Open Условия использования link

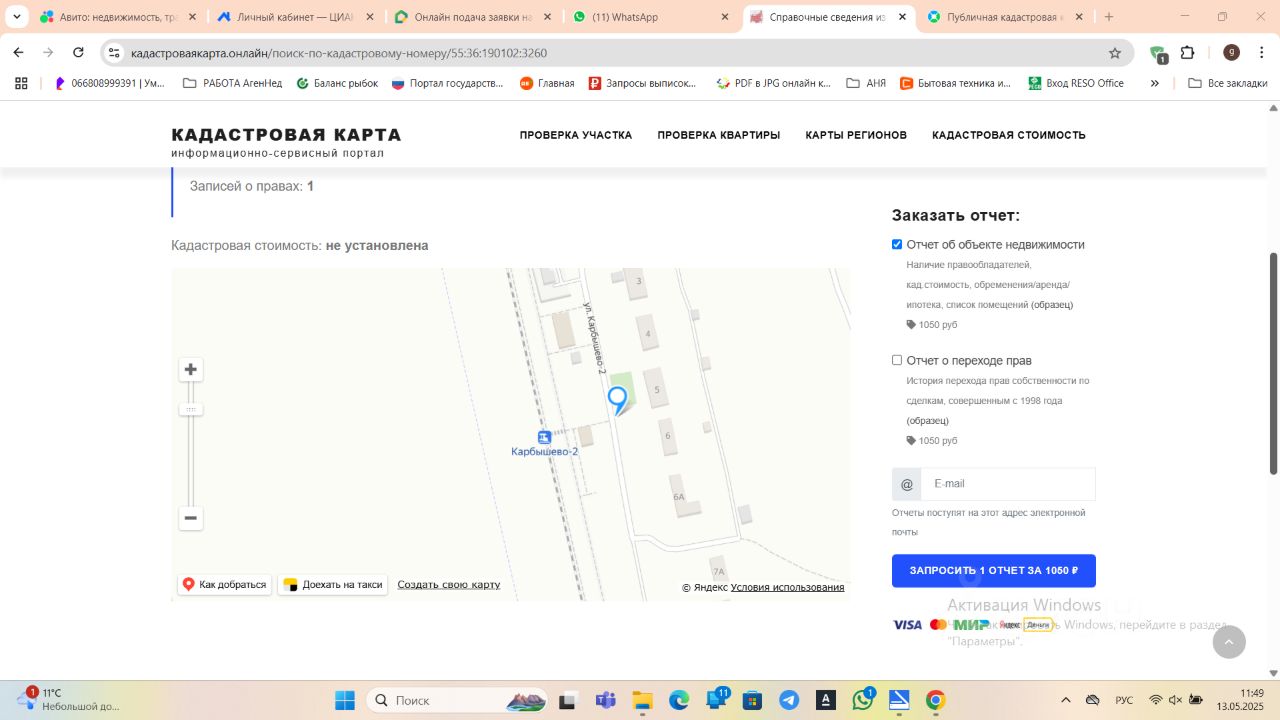pyautogui.click(x=787, y=587)
